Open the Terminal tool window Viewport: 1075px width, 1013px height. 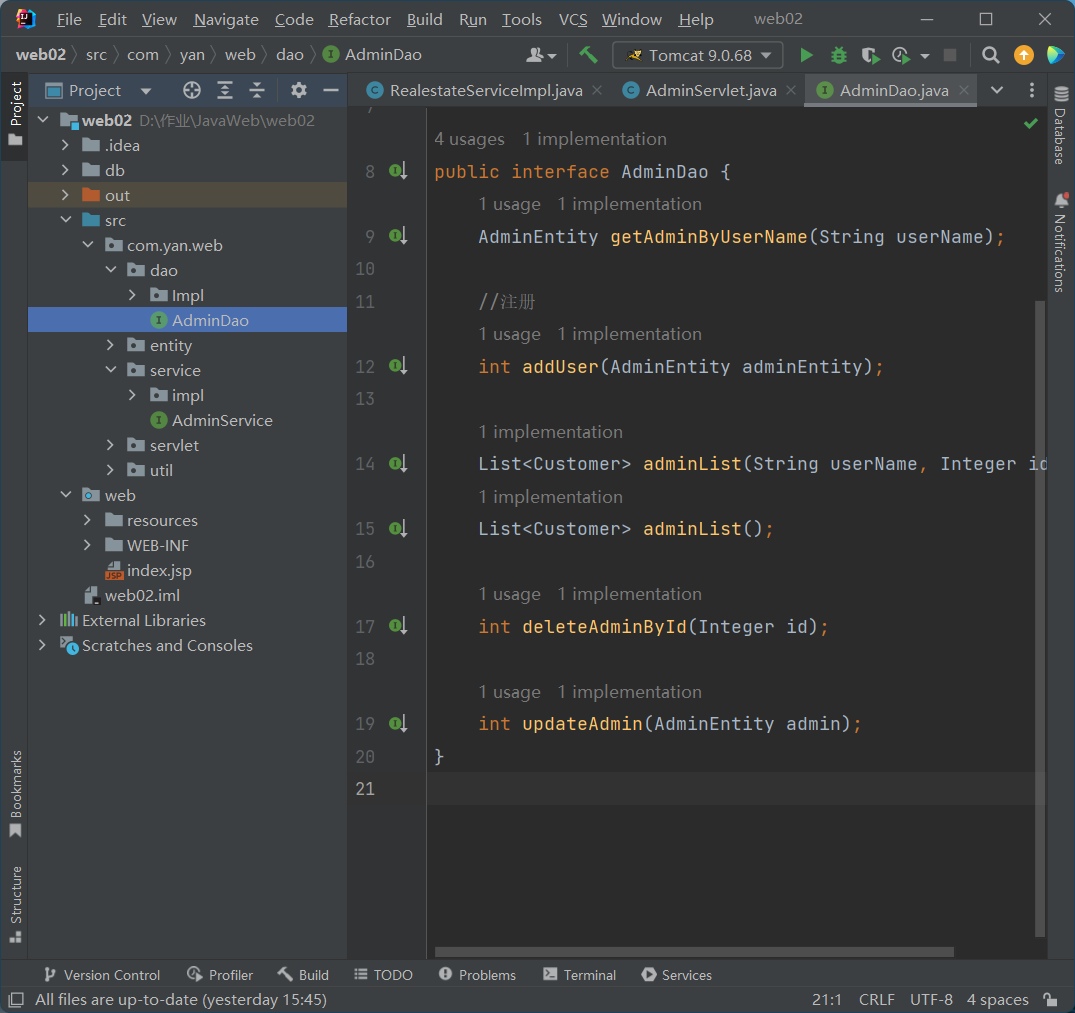[x=578, y=975]
